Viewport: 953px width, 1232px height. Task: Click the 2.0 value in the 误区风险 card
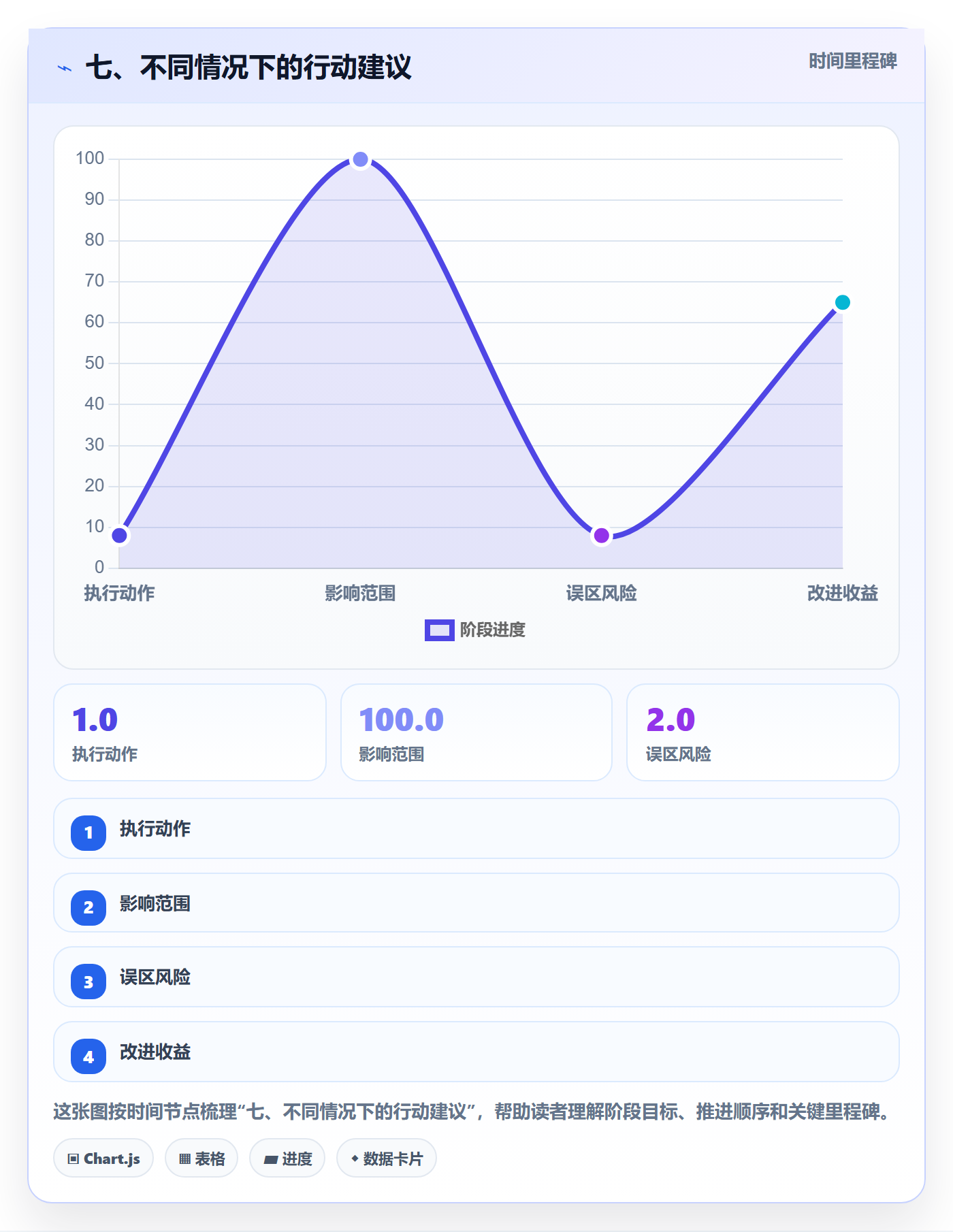click(x=671, y=720)
